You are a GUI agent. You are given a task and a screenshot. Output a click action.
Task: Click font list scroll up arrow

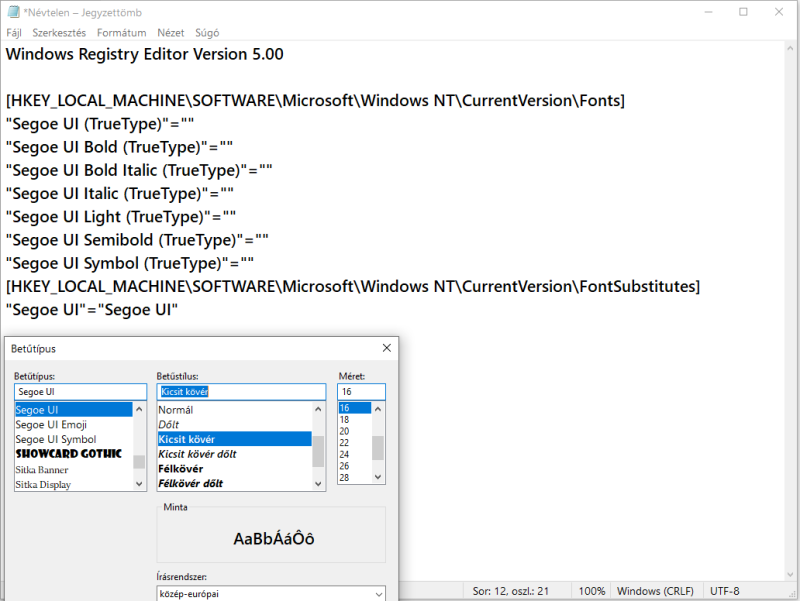[x=139, y=409]
